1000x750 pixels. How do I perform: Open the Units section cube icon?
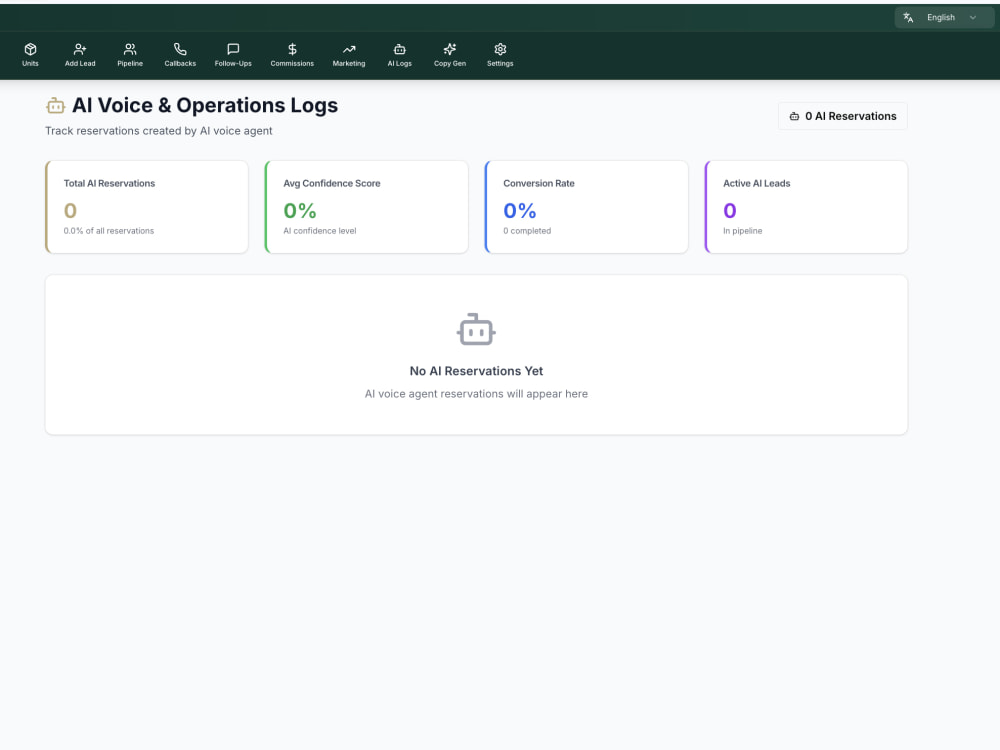tap(30, 49)
